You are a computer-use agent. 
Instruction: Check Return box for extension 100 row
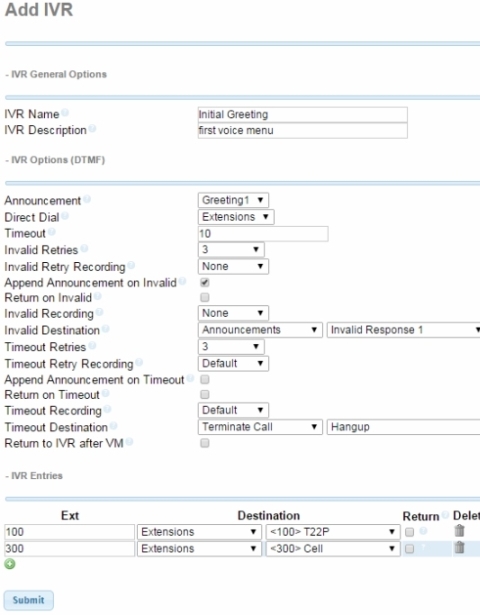click(409, 532)
